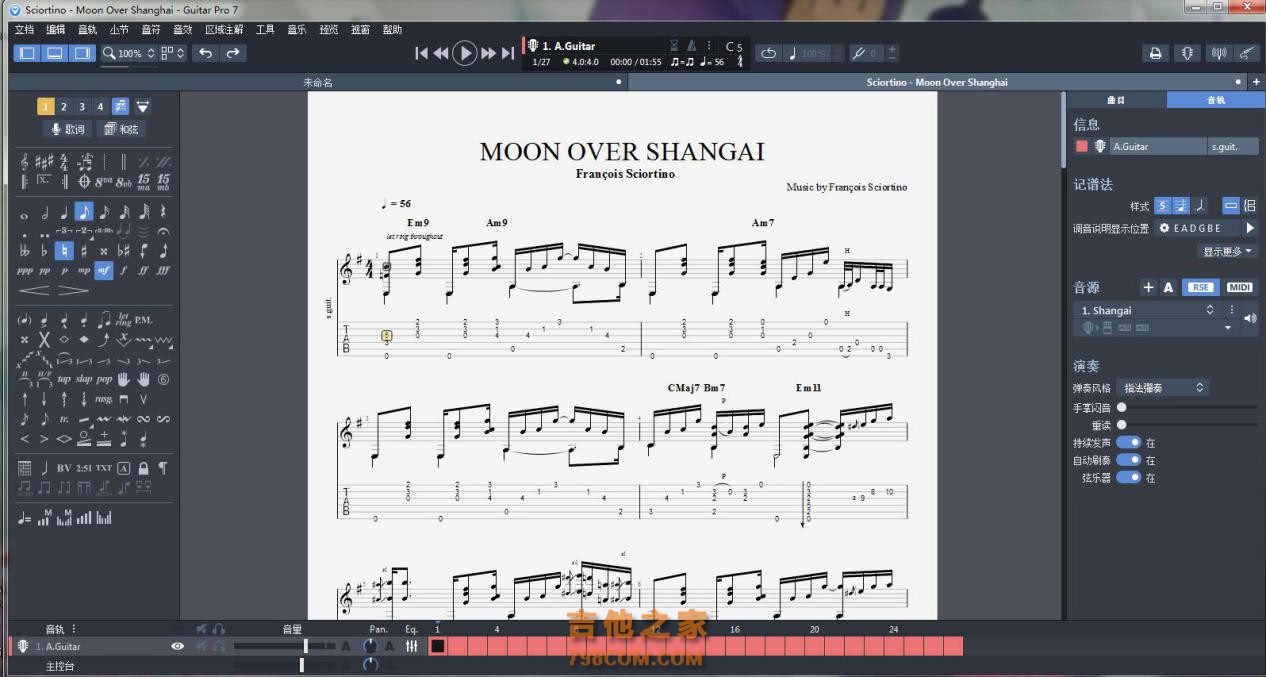Toggle the 弦乐器 switch

tap(1129, 477)
